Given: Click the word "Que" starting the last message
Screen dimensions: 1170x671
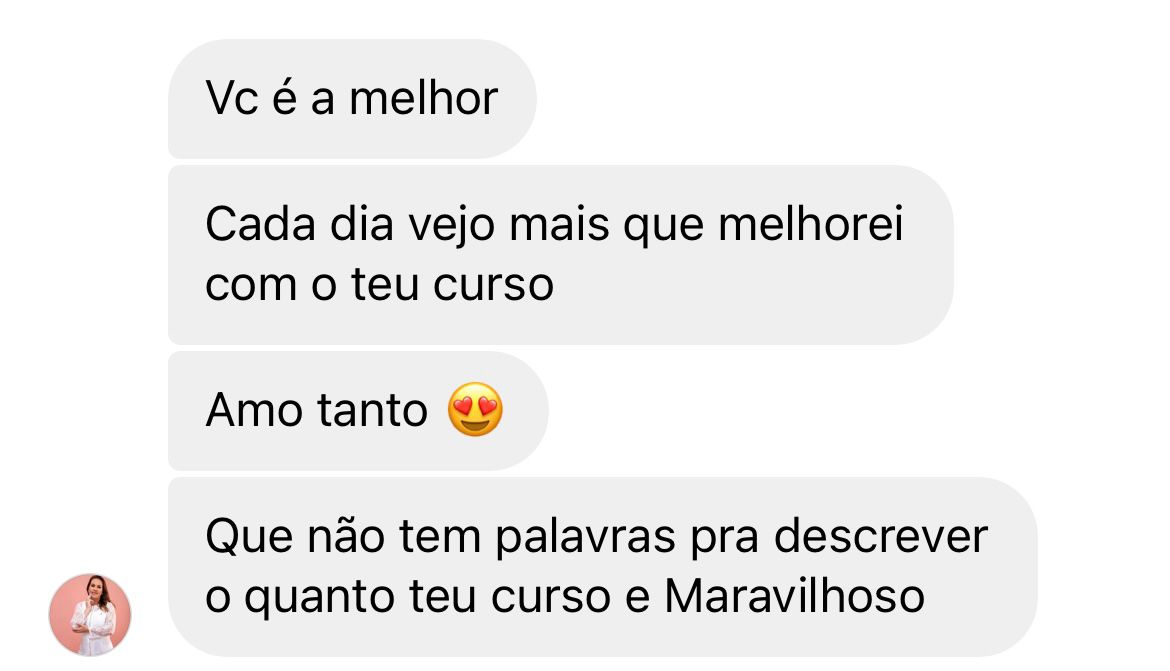Looking at the screenshot, I should tap(250, 537).
